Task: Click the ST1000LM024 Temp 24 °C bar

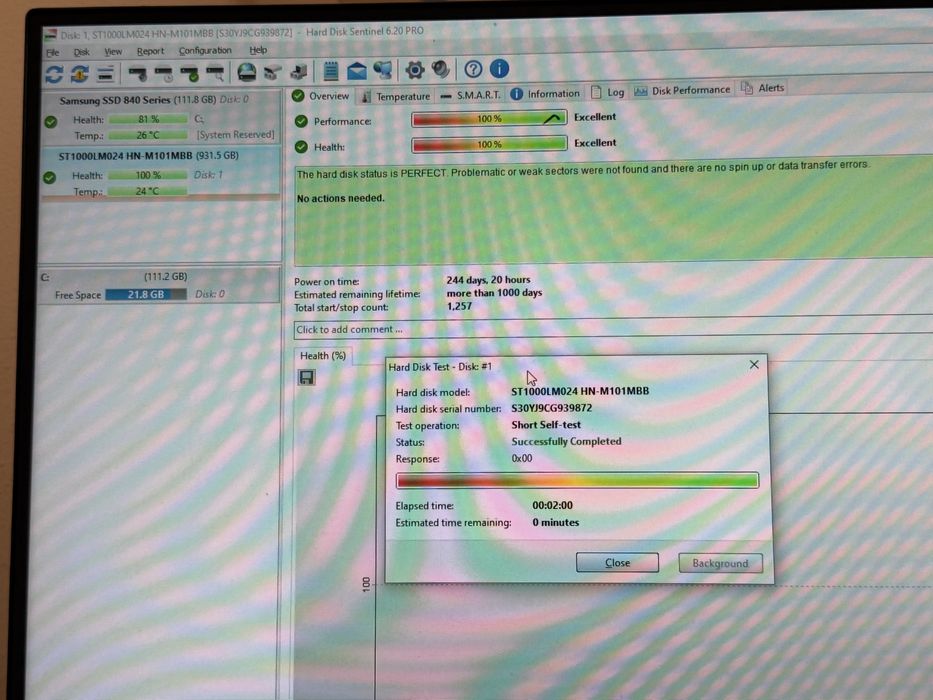Action: [x=148, y=191]
